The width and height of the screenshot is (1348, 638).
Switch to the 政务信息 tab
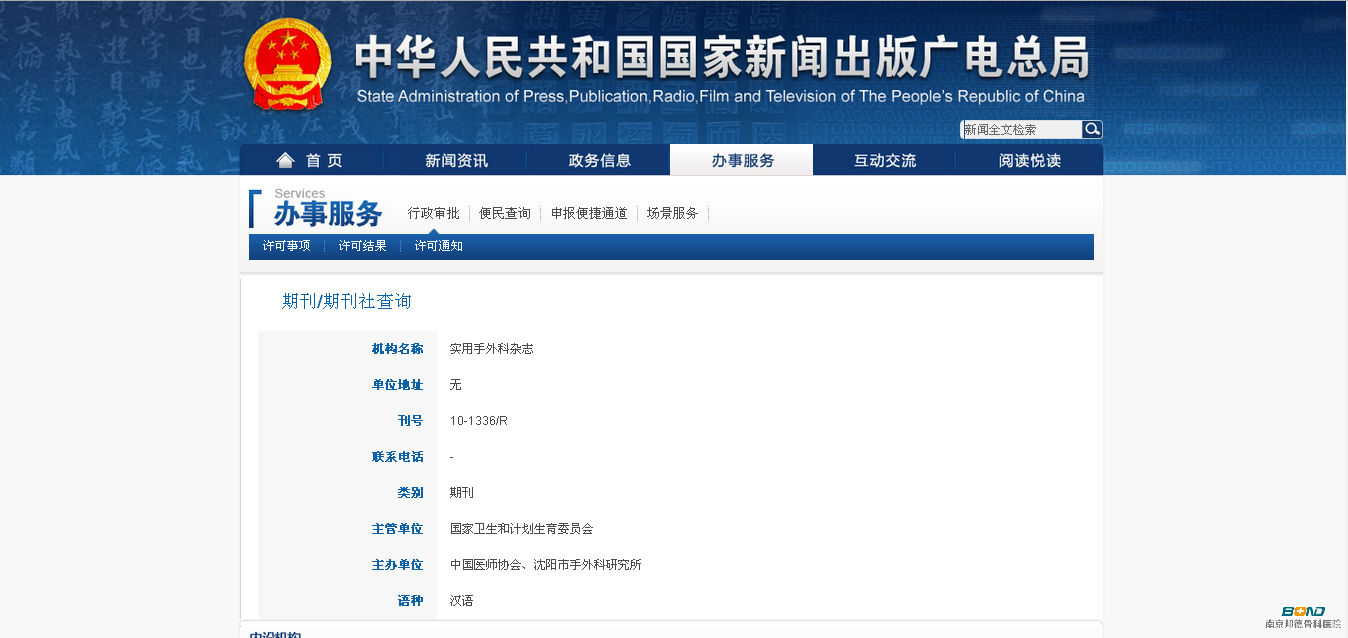tap(599, 160)
